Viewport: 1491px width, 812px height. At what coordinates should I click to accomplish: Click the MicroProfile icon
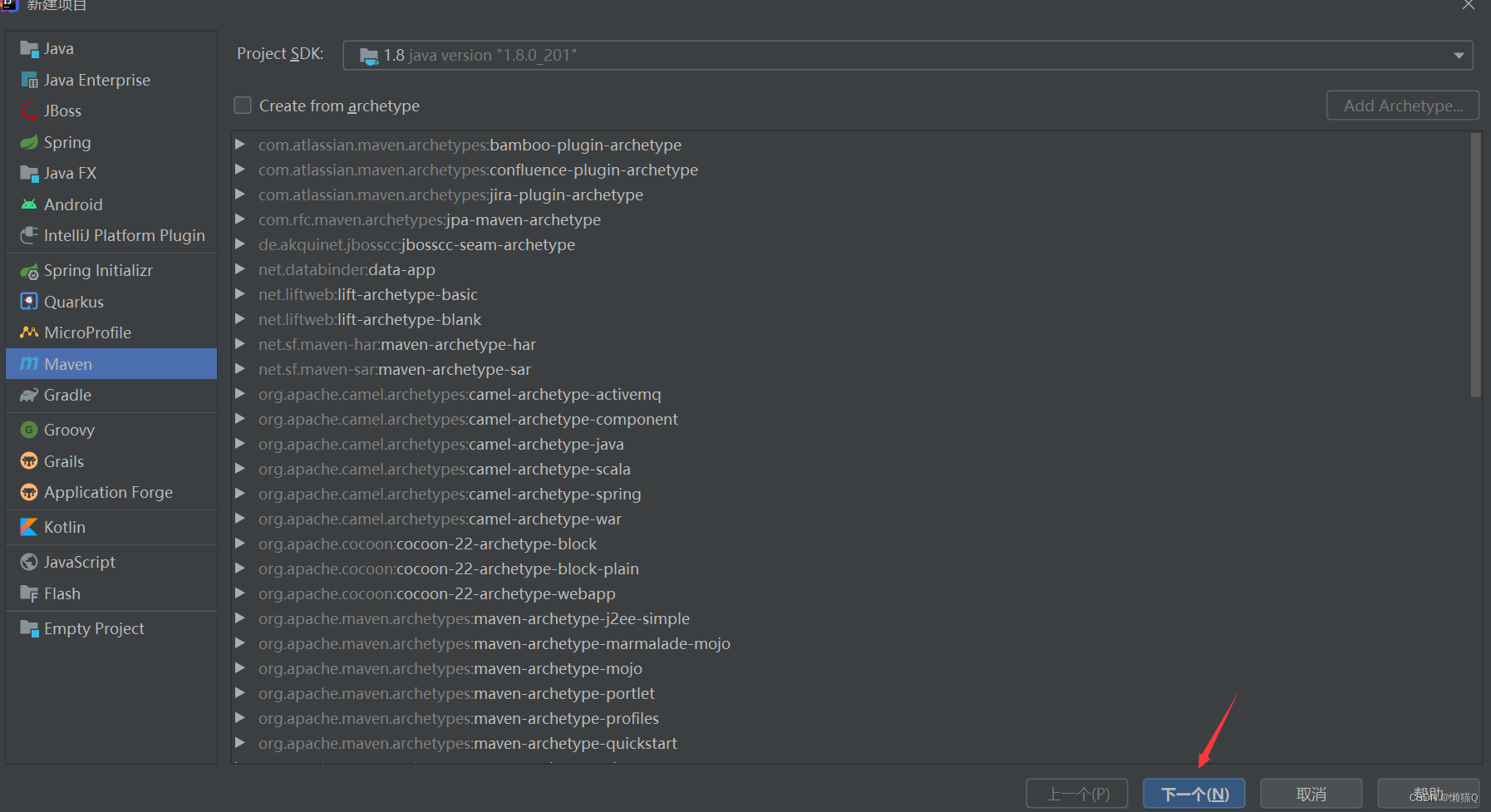click(29, 332)
